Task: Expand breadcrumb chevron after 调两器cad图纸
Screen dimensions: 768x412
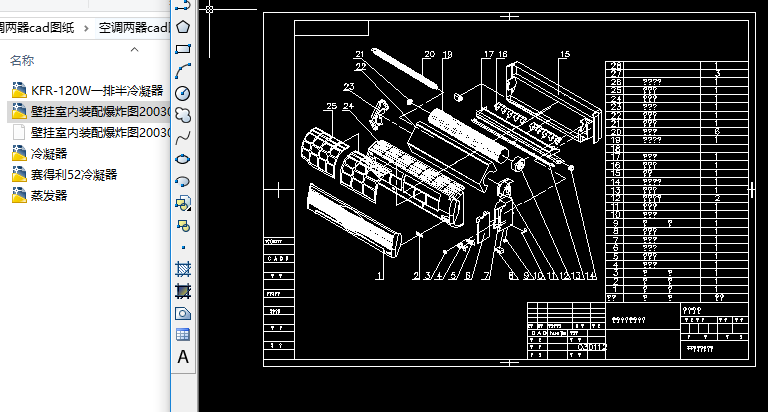Action: (x=86, y=28)
